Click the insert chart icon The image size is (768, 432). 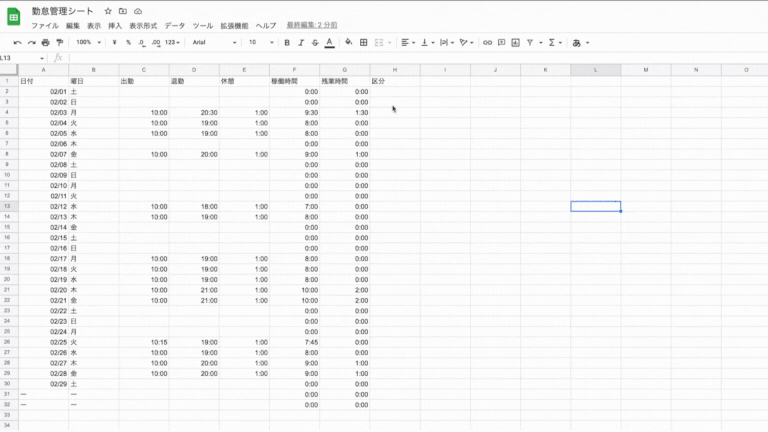coord(515,43)
